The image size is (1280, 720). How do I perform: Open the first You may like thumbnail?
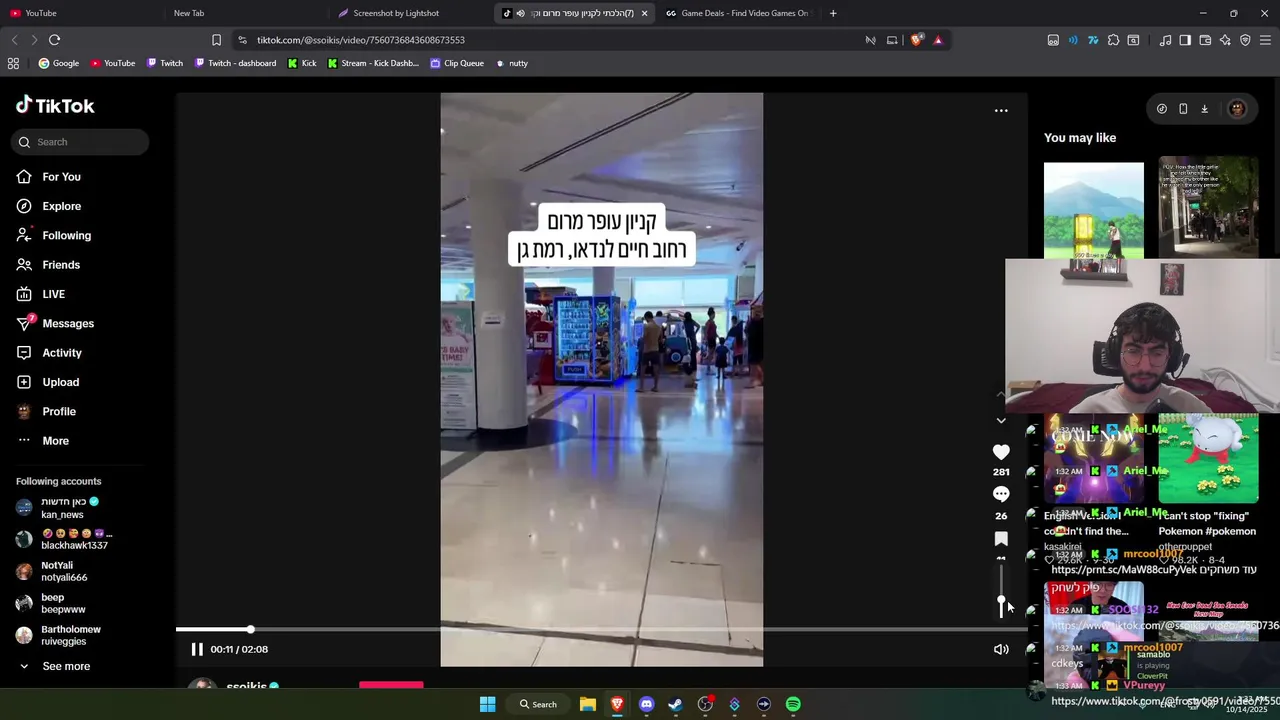(1093, 211)
